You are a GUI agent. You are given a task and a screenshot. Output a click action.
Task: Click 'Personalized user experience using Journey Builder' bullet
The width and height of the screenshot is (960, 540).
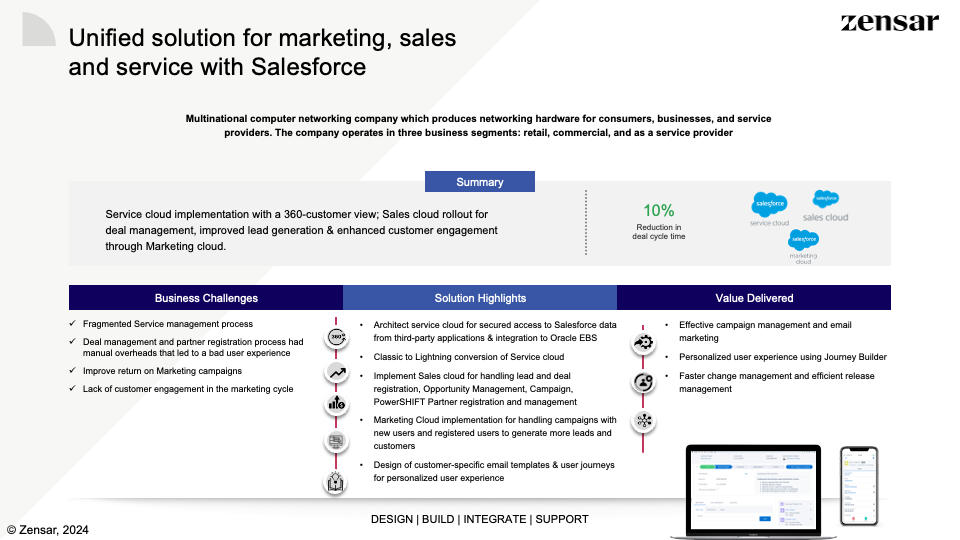783,357
